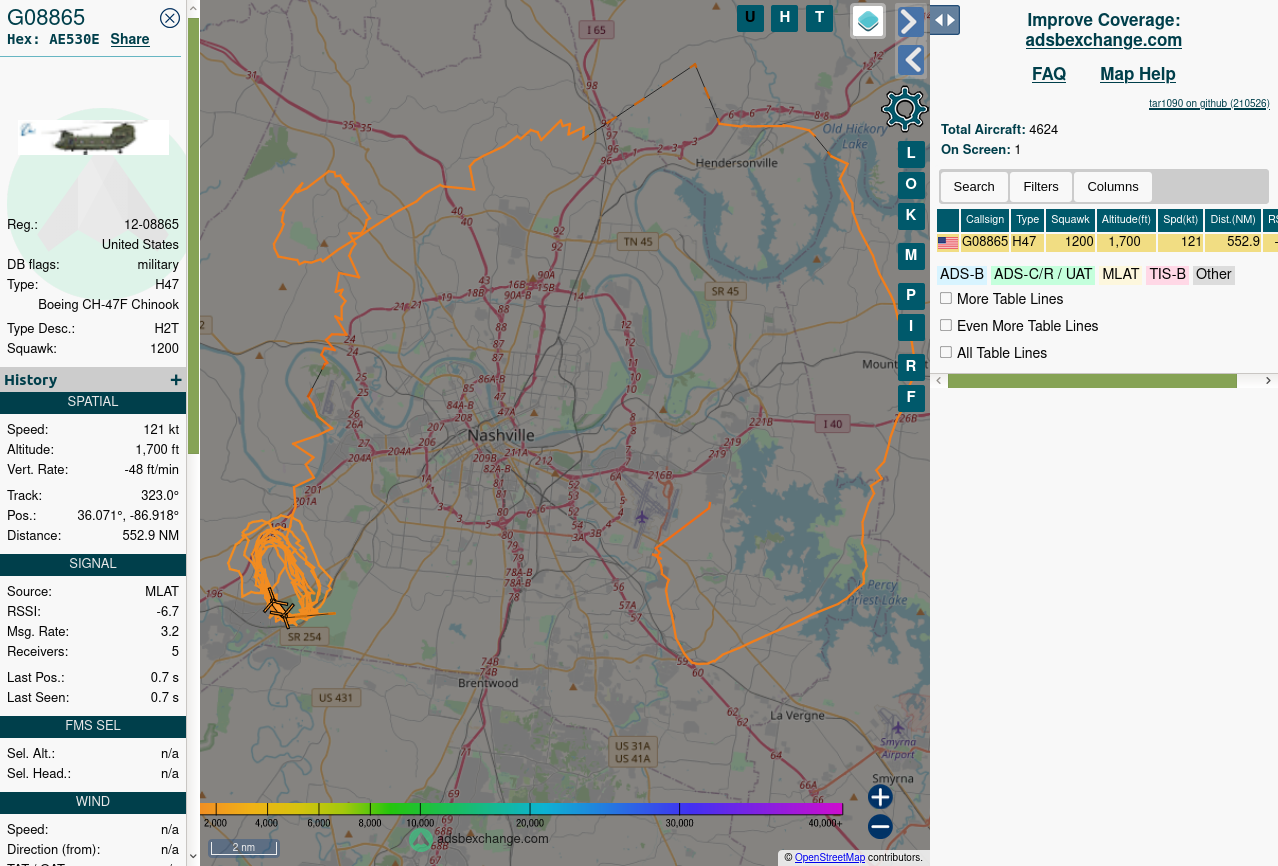Open the Filters tab
Image resolution: width=1278 pixels, height=866 pixels.
tap(1041, 187)
